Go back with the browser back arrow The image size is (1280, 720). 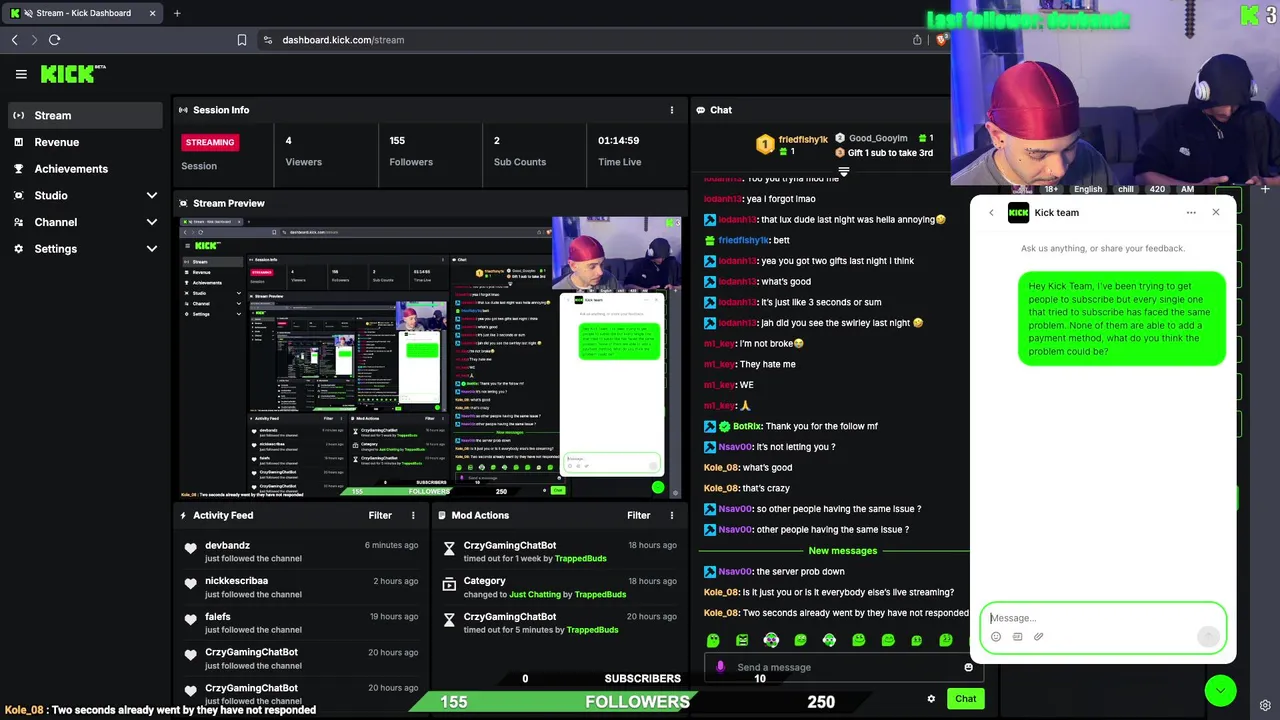pos(15,40)
